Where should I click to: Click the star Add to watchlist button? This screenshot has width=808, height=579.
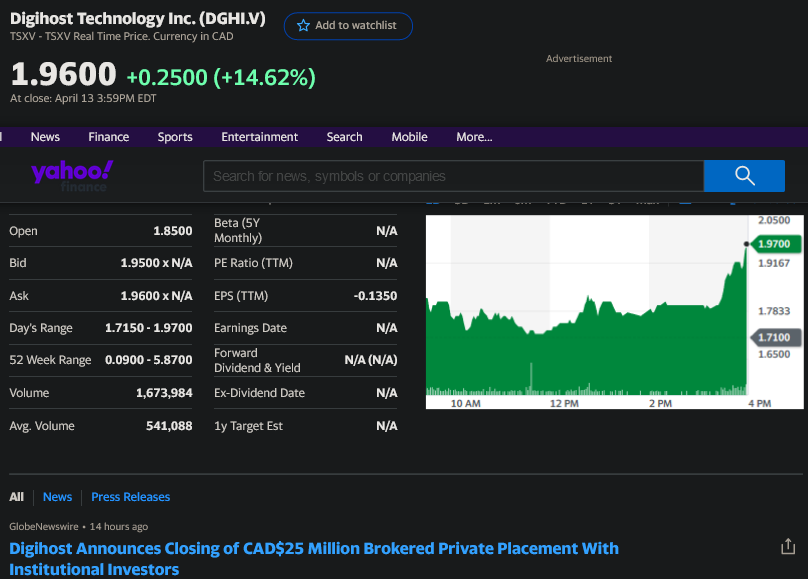348,26
